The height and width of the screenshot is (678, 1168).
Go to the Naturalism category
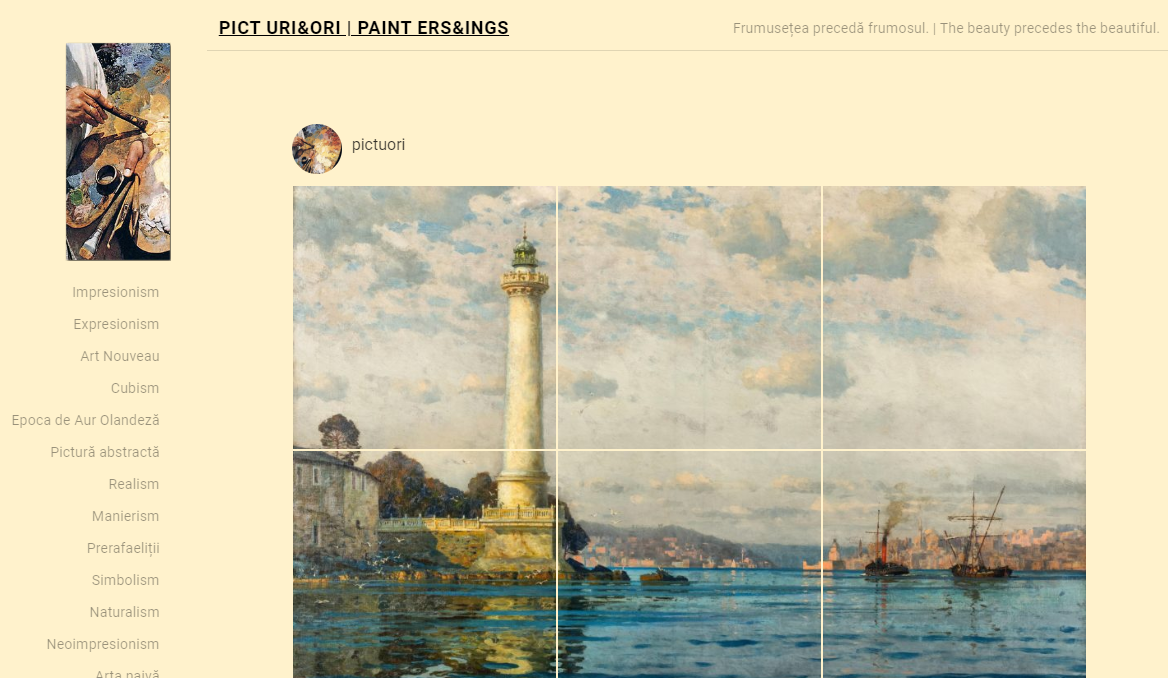[124, 612]
